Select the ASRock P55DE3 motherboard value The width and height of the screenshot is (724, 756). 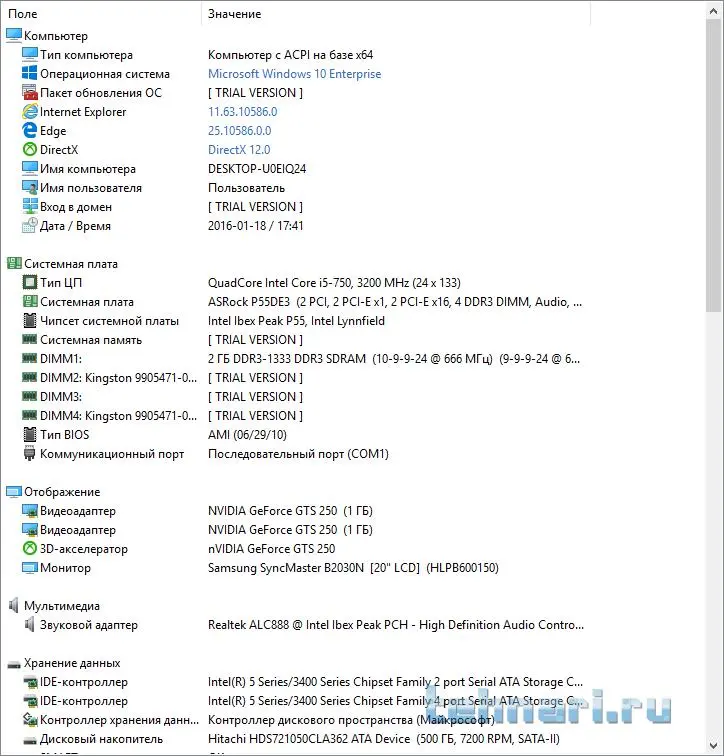[x=395, y=302]
